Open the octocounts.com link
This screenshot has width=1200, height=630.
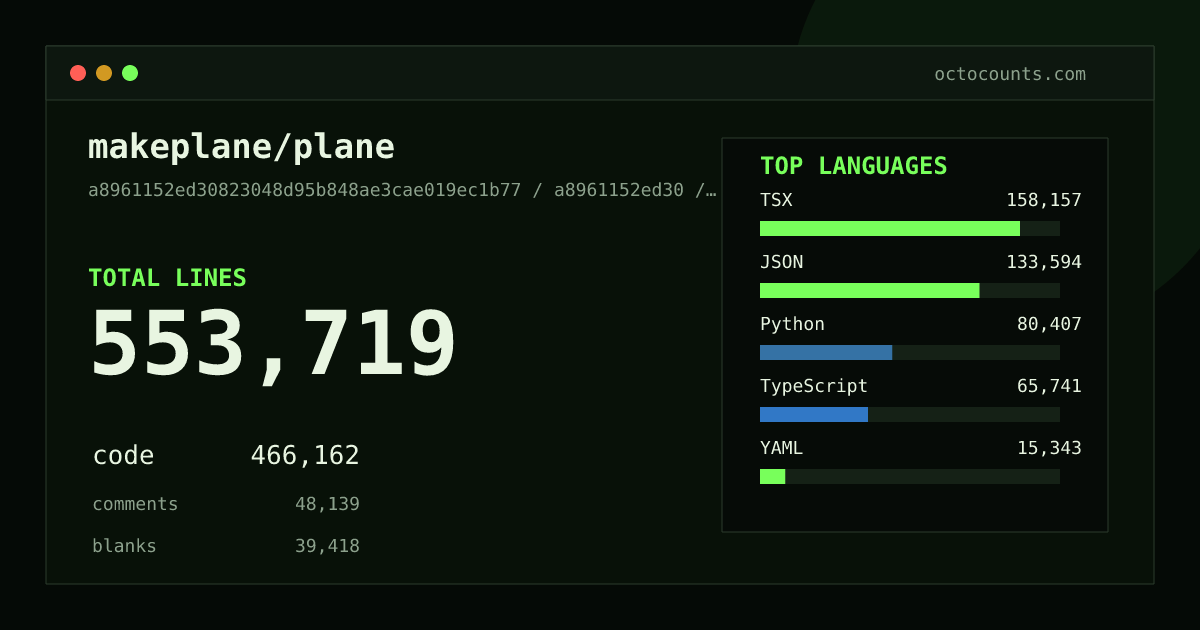[x=1010, y=74]
